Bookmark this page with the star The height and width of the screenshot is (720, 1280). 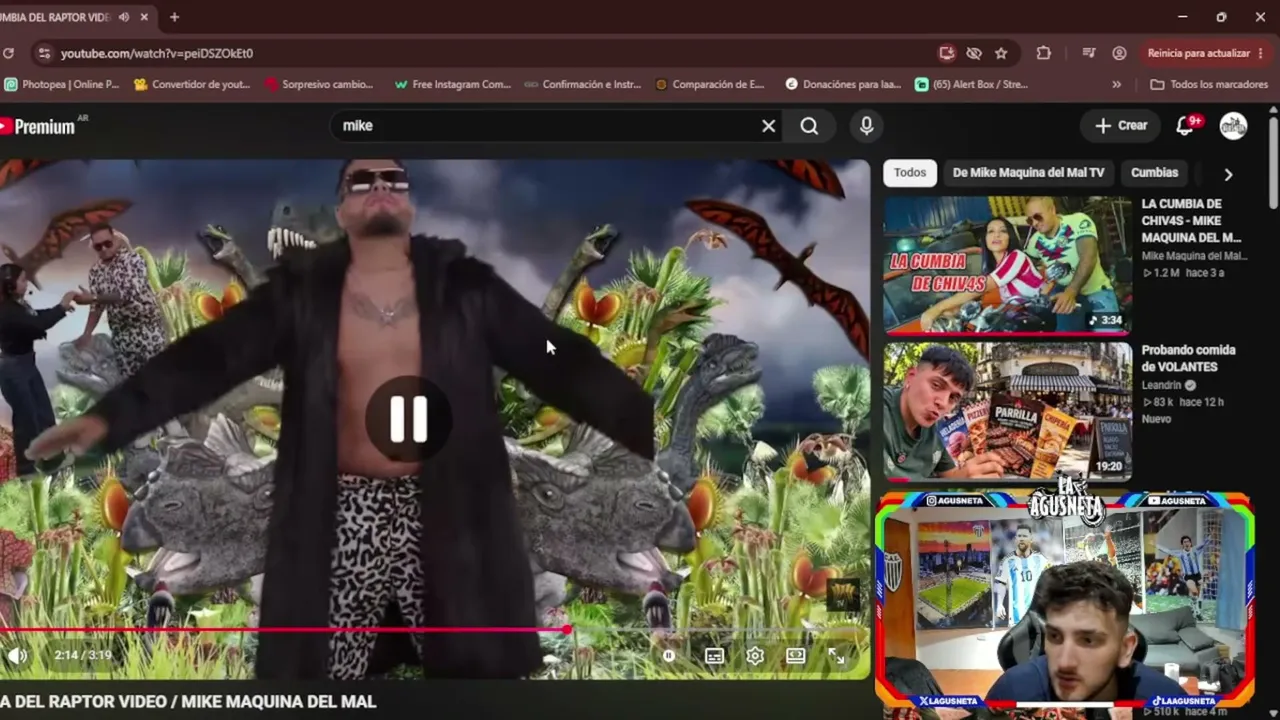pyautogui.click(x=1001, y=53)
